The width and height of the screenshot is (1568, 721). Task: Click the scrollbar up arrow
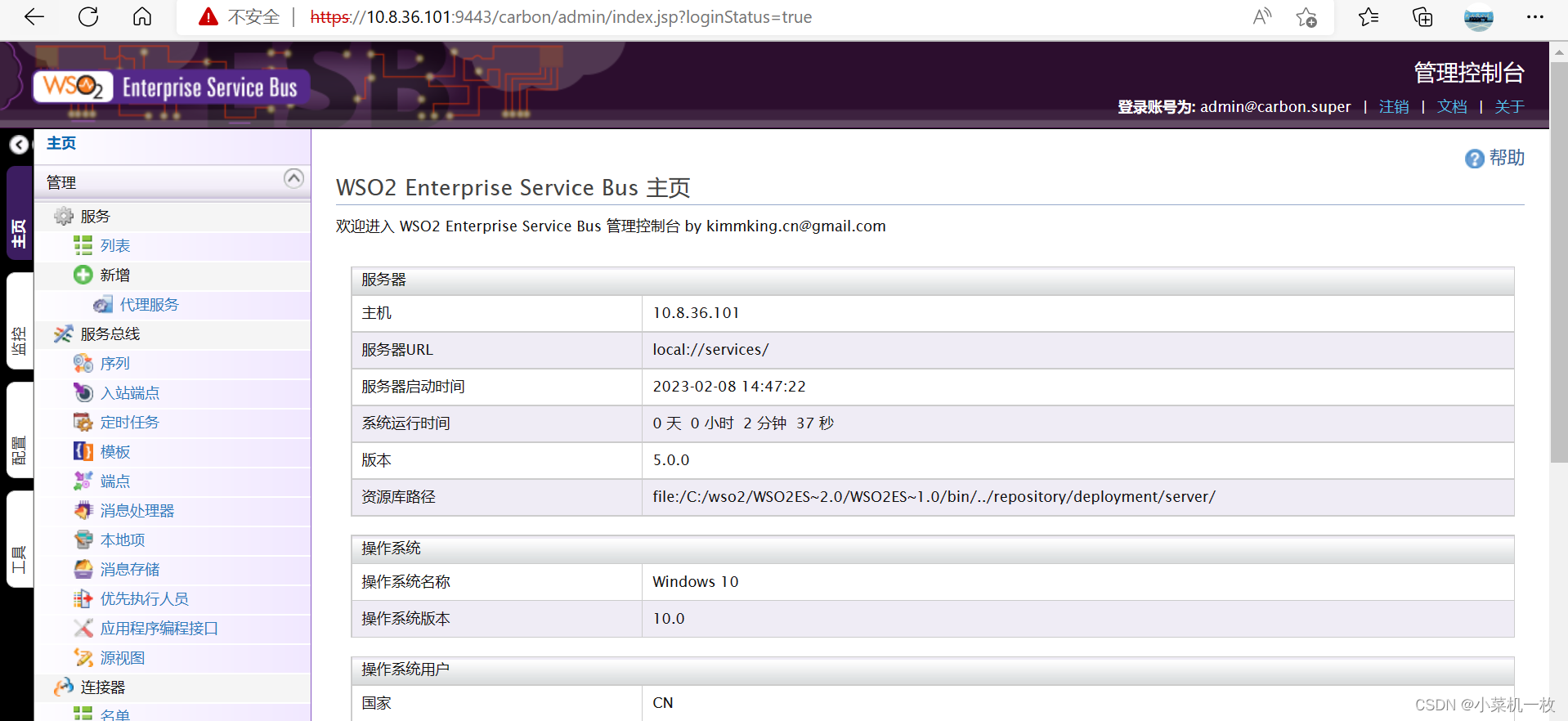point(1559,51)
